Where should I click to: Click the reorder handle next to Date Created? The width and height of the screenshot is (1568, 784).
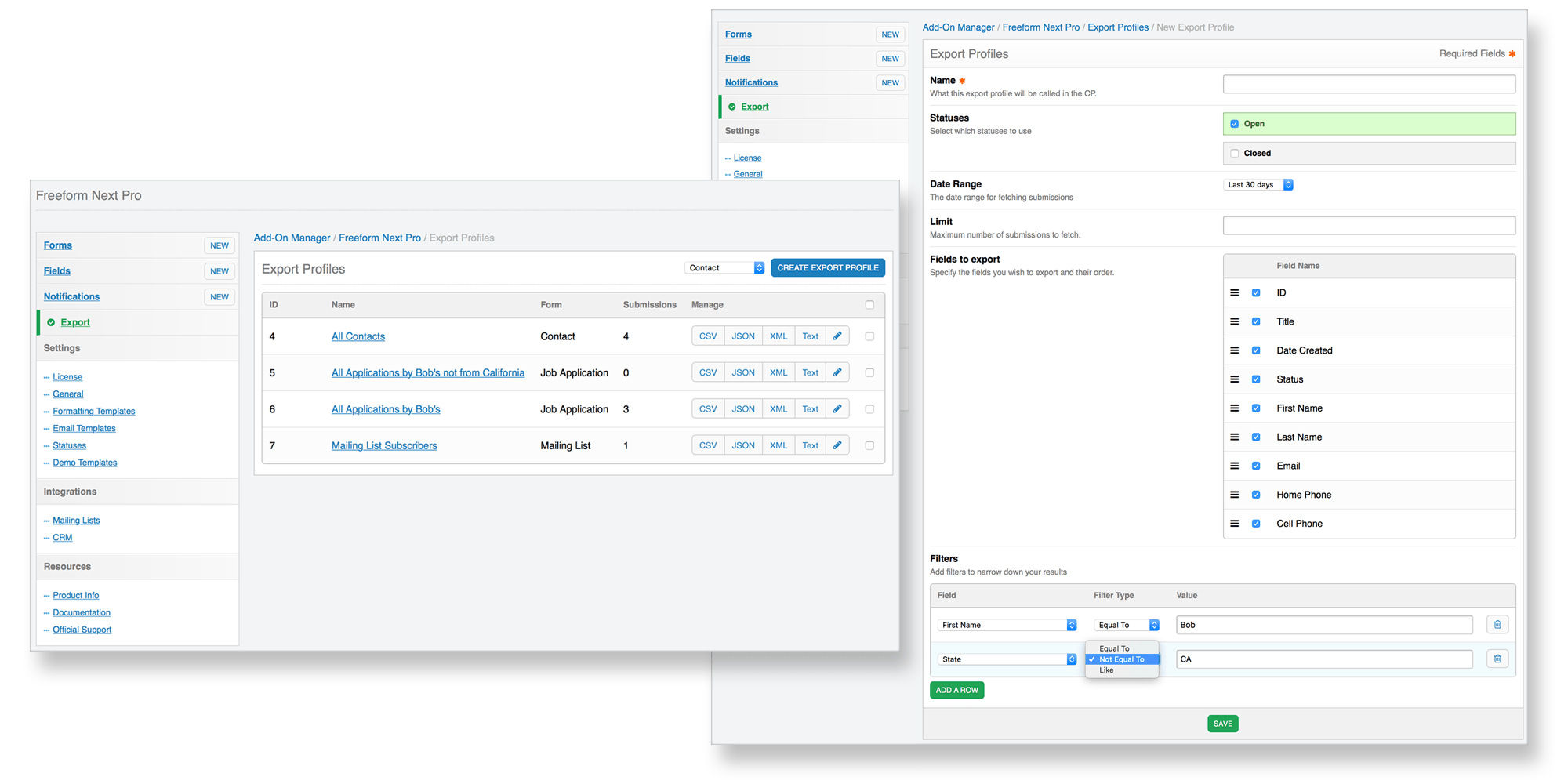[1235, 350]
